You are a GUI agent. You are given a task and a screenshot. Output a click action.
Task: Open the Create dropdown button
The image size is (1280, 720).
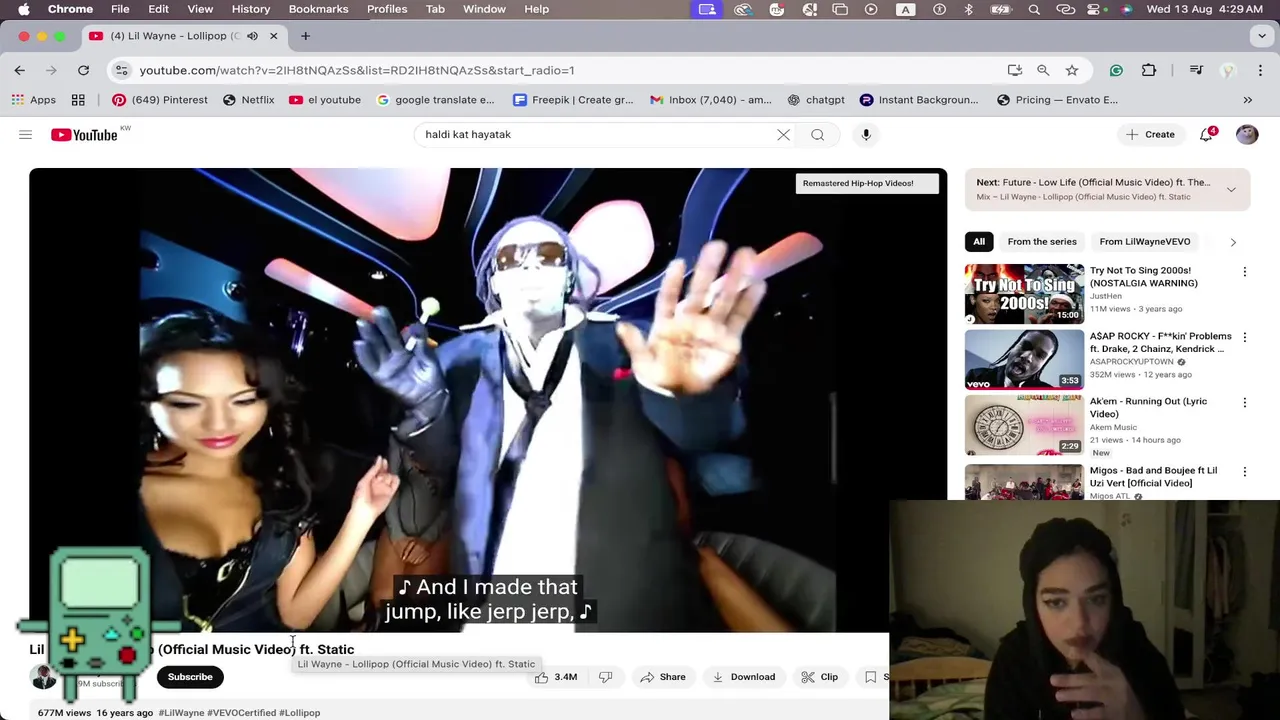(x=1149, y=134)
